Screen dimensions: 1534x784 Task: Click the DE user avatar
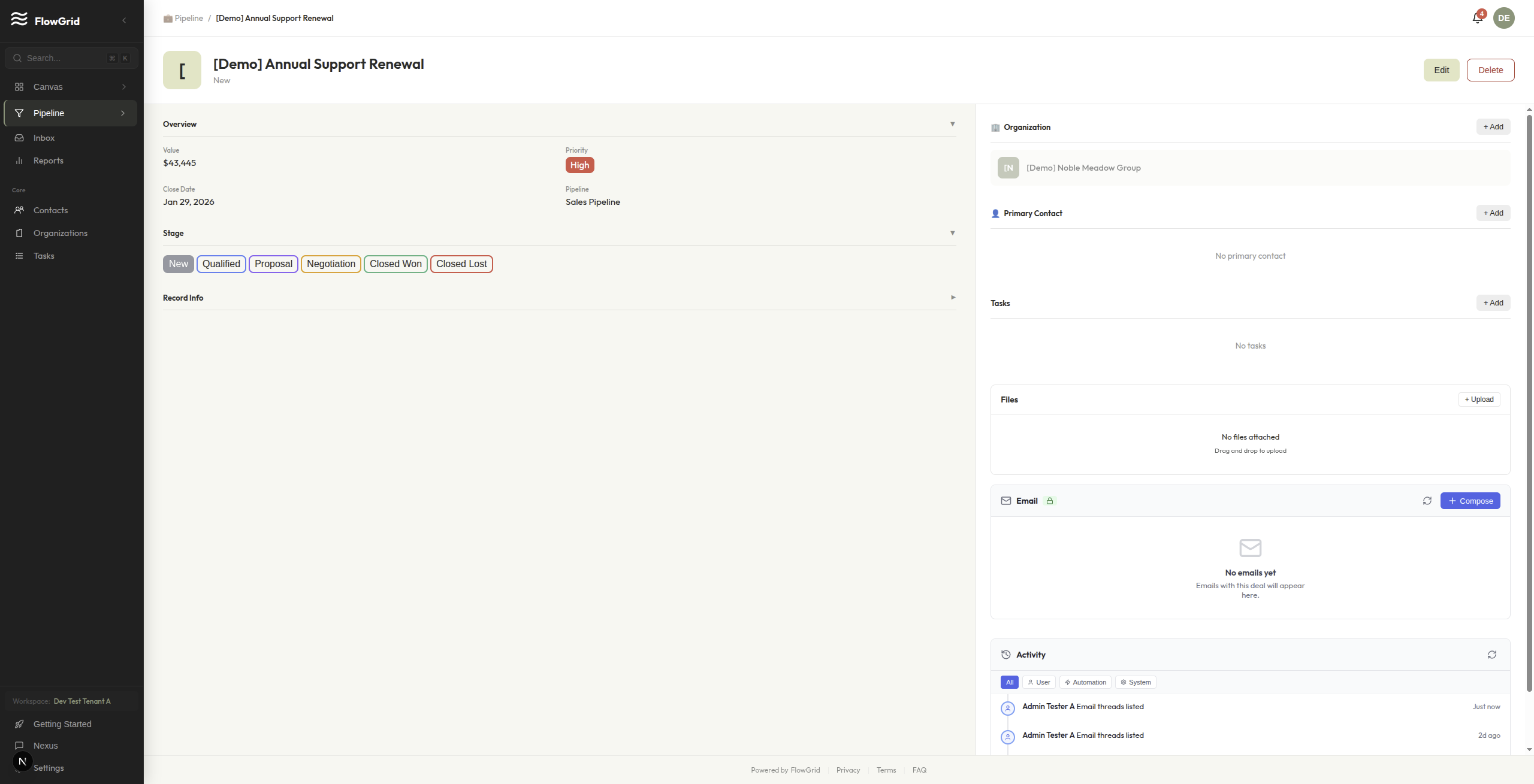coord(1503,18)
